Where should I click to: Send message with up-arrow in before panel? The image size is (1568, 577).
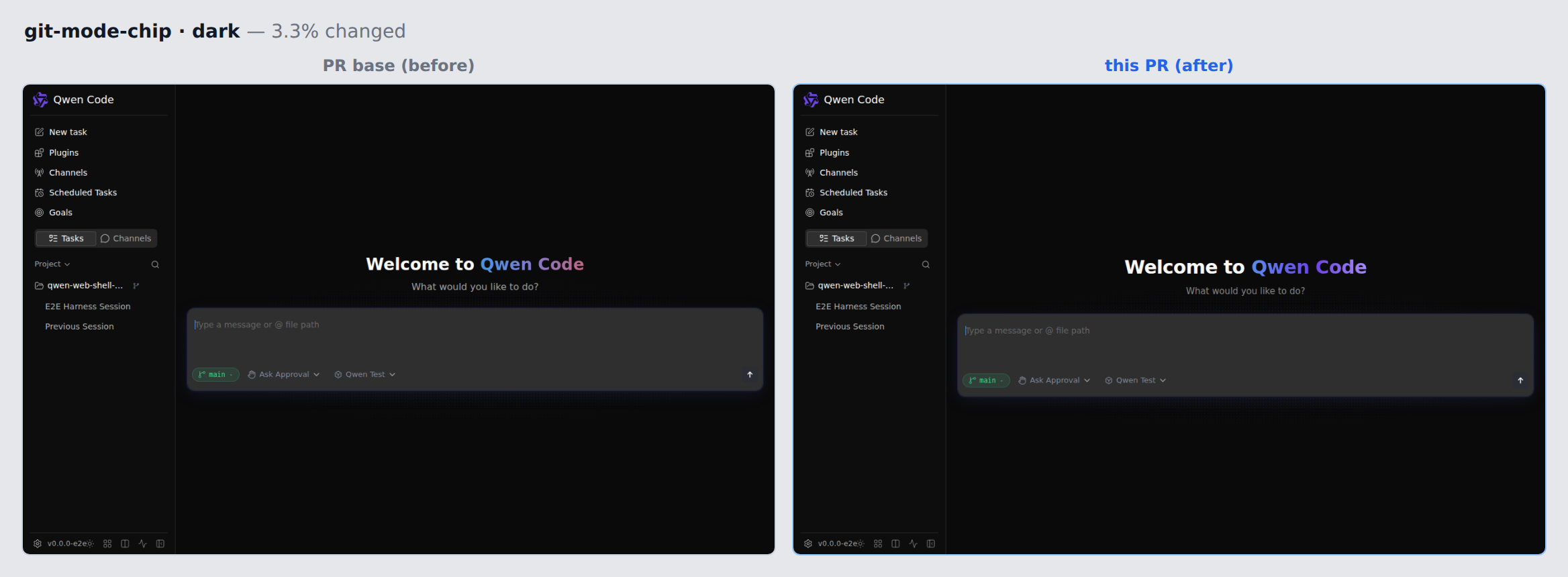(x=750, y=374)
